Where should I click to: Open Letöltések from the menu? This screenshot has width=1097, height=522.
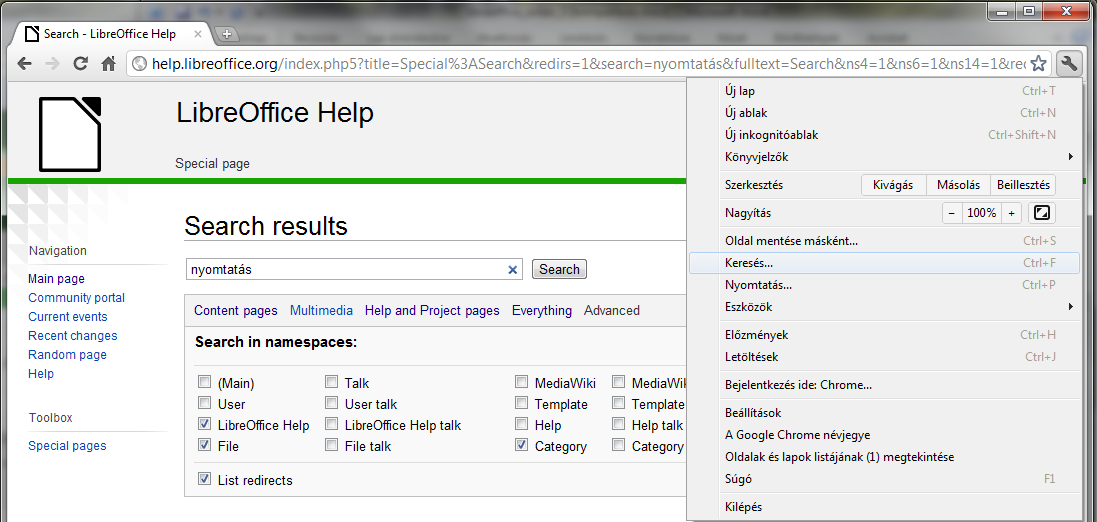(884, 357)
